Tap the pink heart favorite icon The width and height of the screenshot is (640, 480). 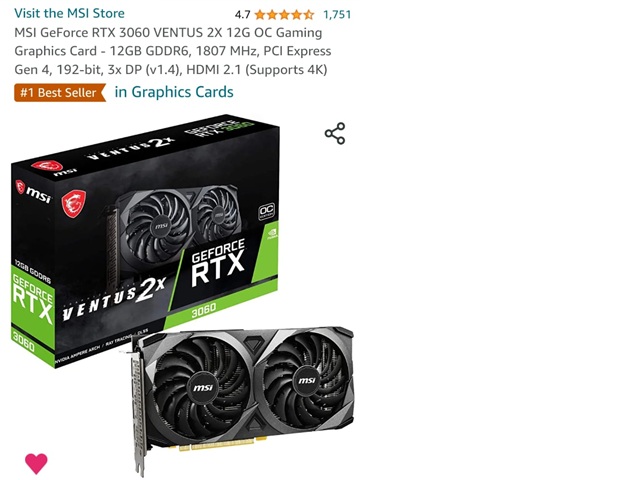pyautogui.click(x=36, y=463)
